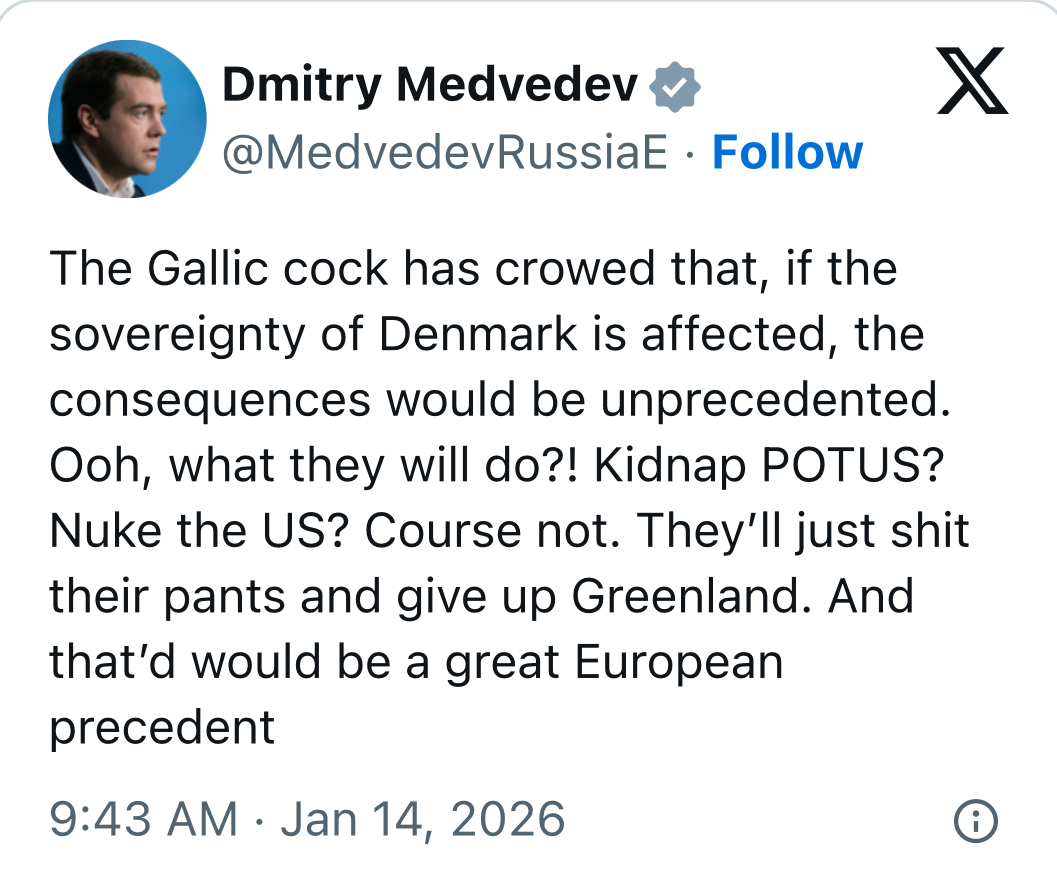This screenshot has height=877, width=1057.
Task: Open Dmitry Medvedev's profile picture
Action: 127,119
